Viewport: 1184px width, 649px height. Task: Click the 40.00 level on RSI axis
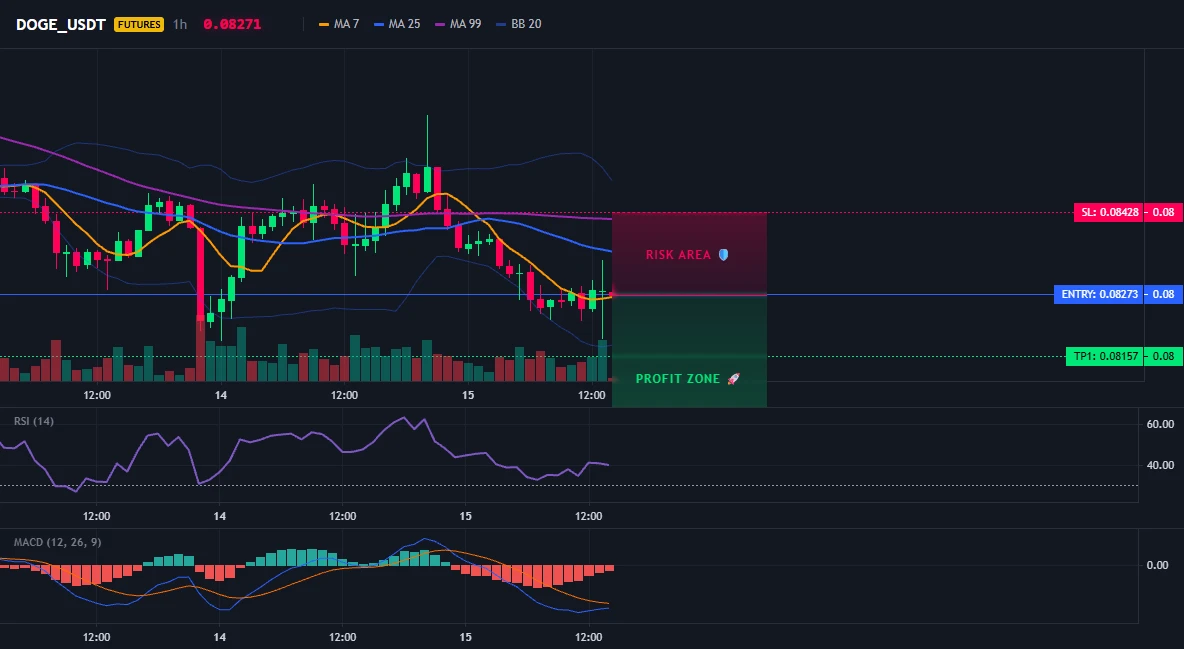(x=1161, y=465)
